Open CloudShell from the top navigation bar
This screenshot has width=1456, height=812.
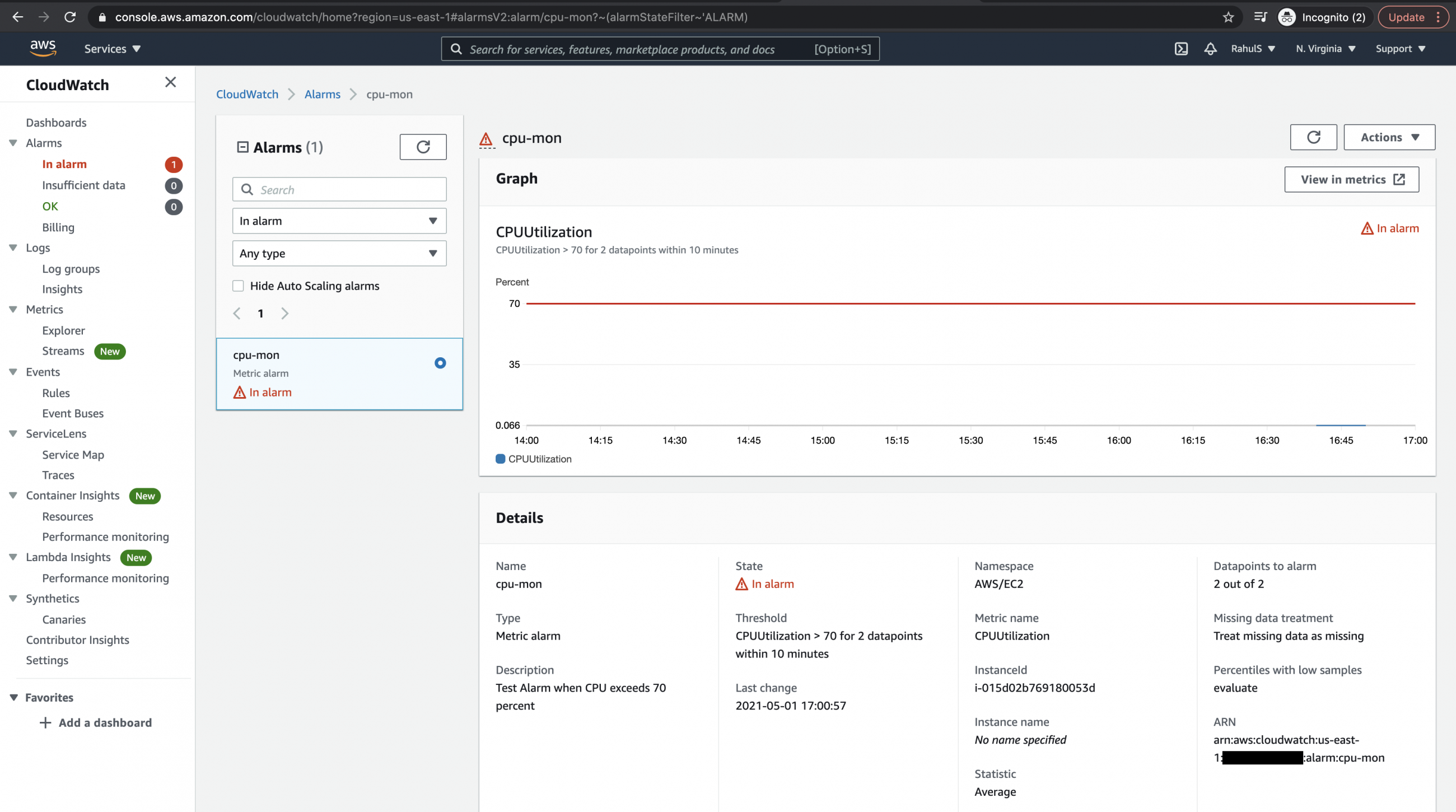[1180, 49]
